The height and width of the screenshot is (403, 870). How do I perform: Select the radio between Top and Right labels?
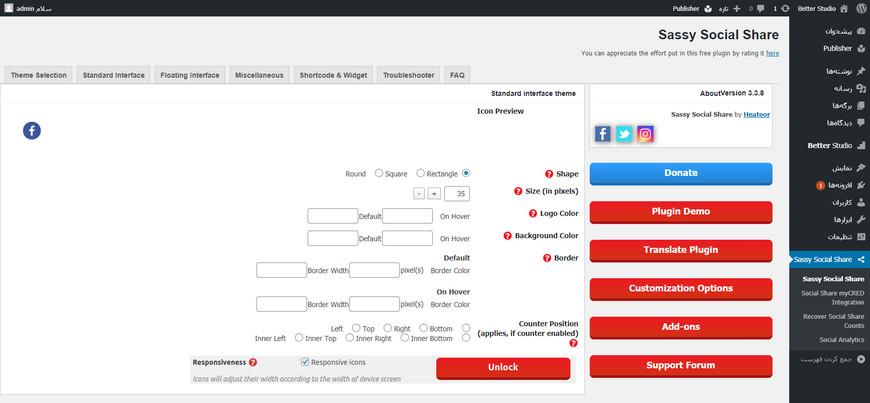coord(387,328)
